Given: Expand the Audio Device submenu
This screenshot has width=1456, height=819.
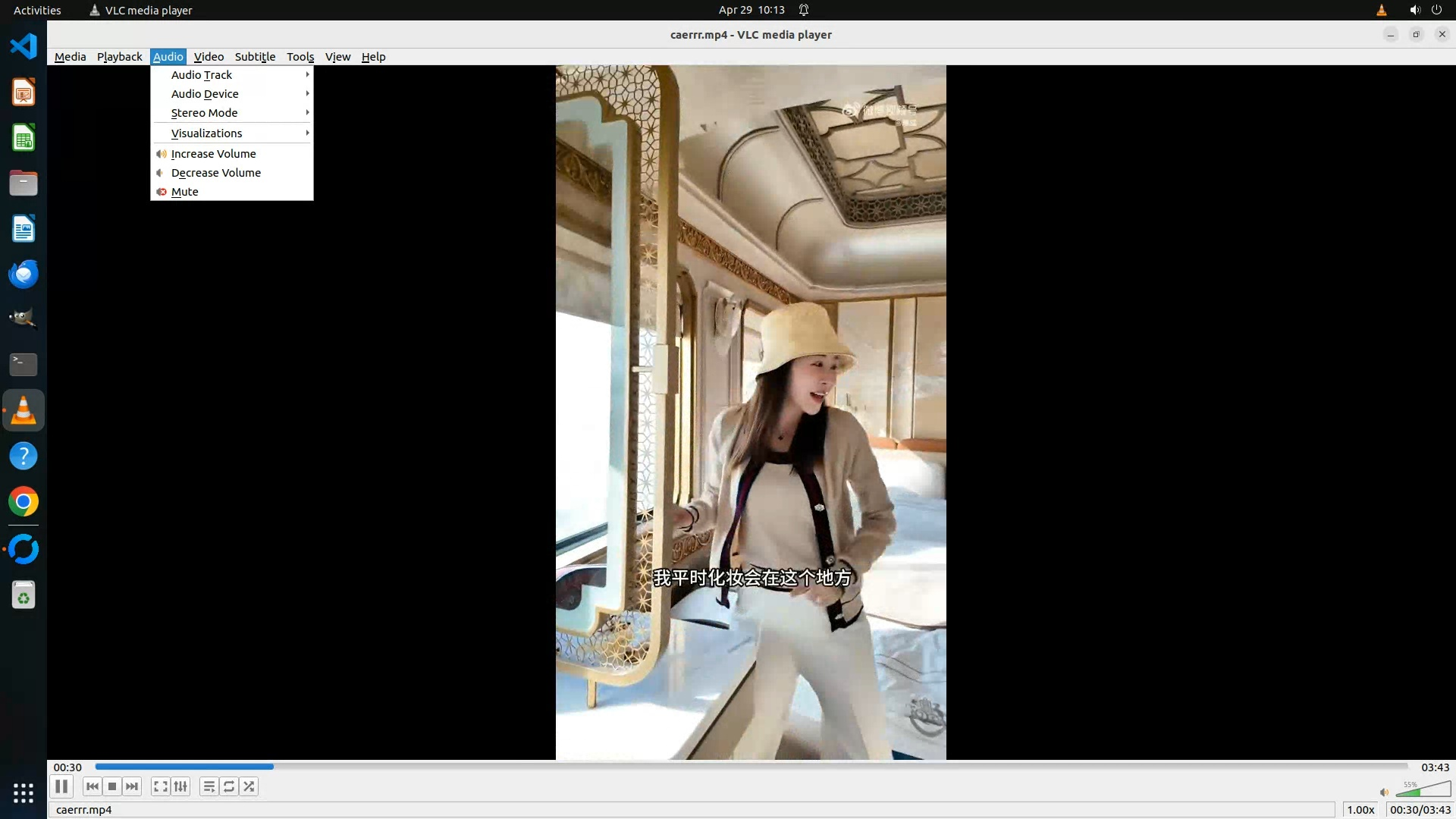Looking at the screenshot, I should click(x=205, y=94).
